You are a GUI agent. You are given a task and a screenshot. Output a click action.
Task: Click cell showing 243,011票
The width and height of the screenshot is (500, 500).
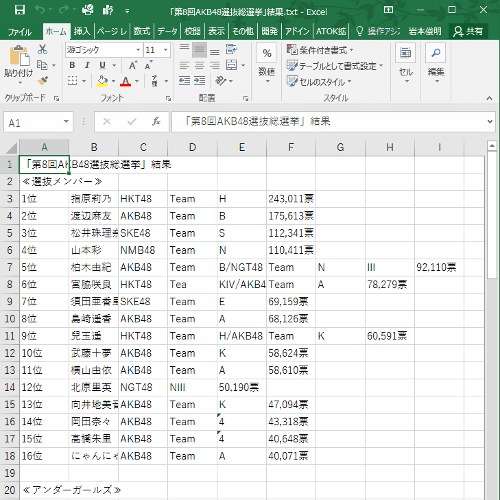pyautogui.click(x=291, y=199)
